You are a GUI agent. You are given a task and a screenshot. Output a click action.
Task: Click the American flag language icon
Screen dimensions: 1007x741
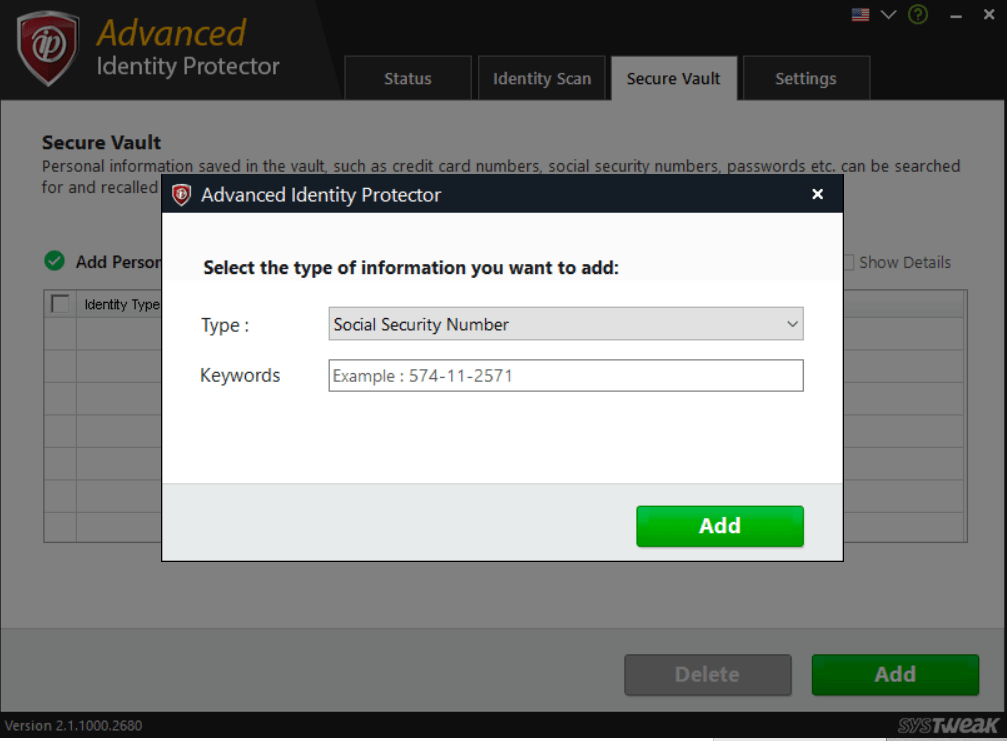point(860,14)
